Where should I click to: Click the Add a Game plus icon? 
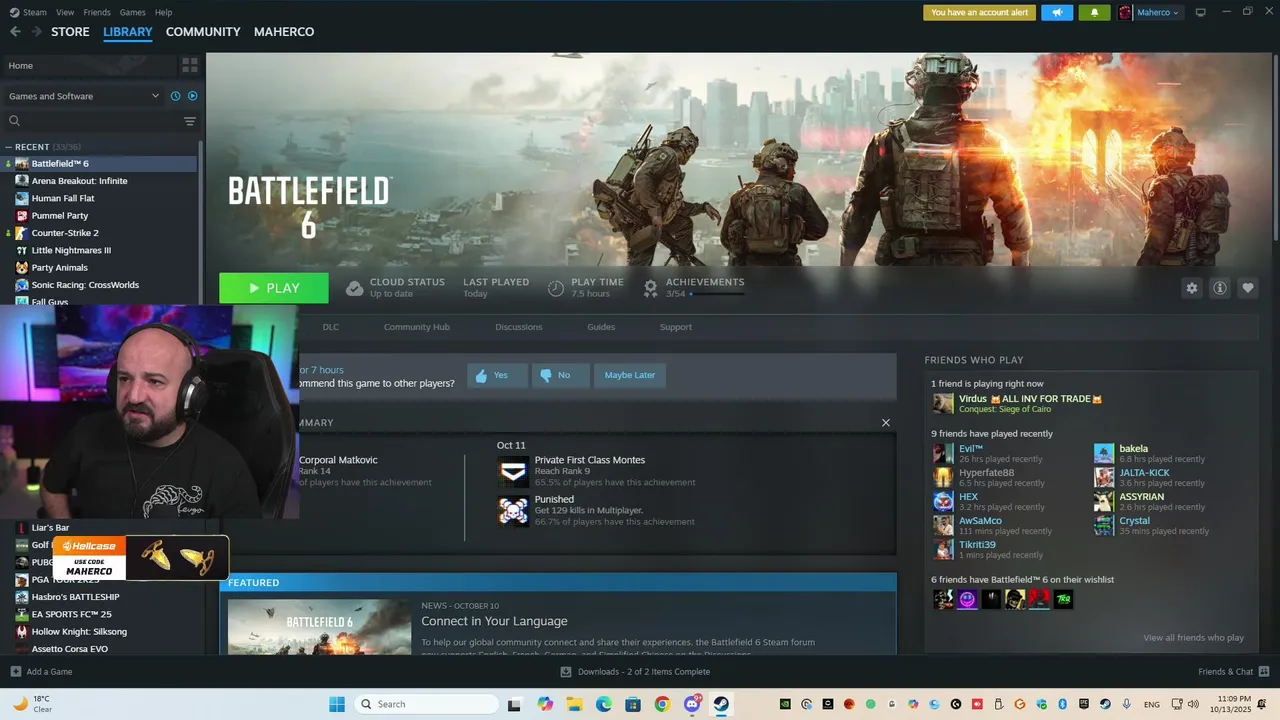coord(15,672)
